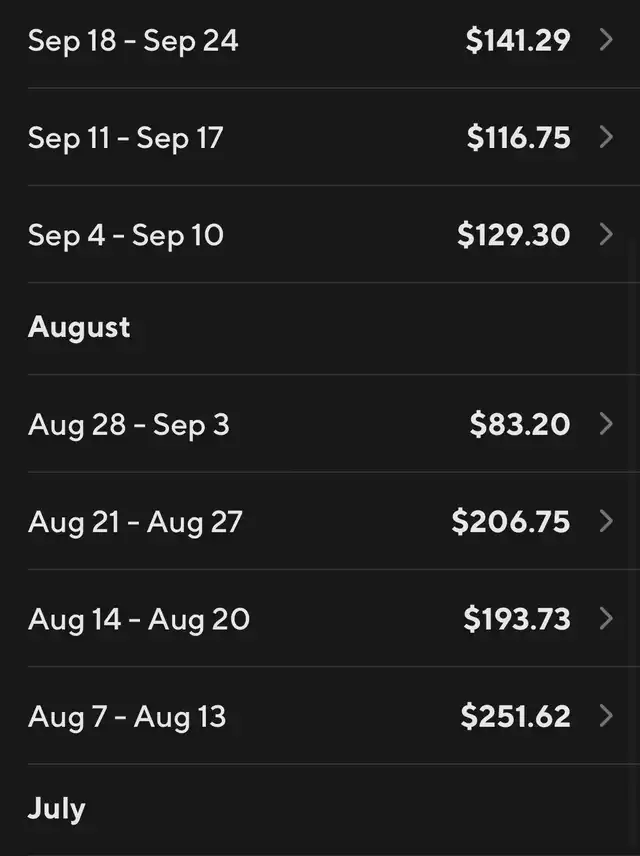Show details for Aug 21 - Aug 27
This screenshot has width=640, height=856.
coord(135,522)
